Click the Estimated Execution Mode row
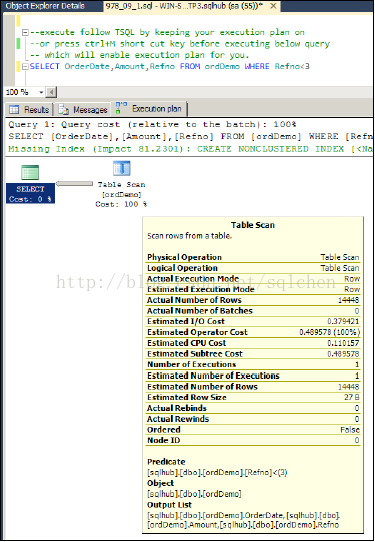 pyautogui.click(x=253, y=289)
